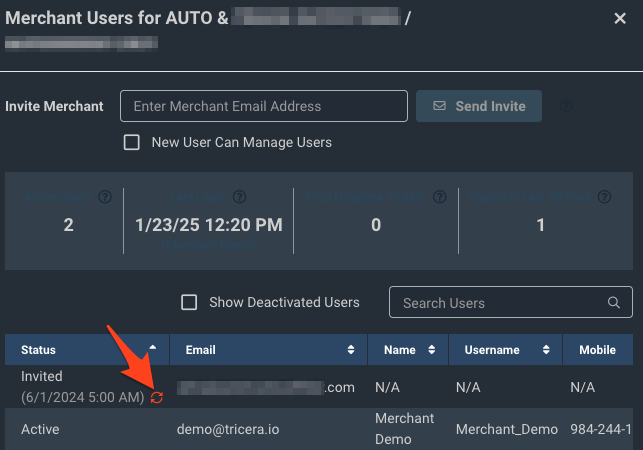Click help icon above the value 2

104,198
